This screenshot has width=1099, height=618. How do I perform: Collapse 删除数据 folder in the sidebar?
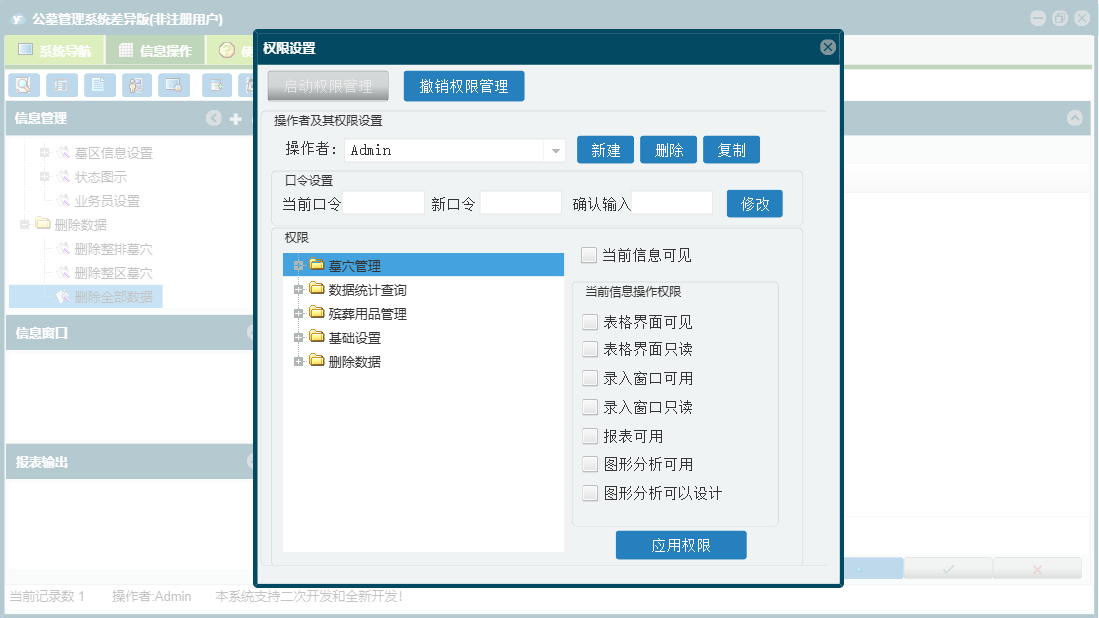[x=25, y=224]
